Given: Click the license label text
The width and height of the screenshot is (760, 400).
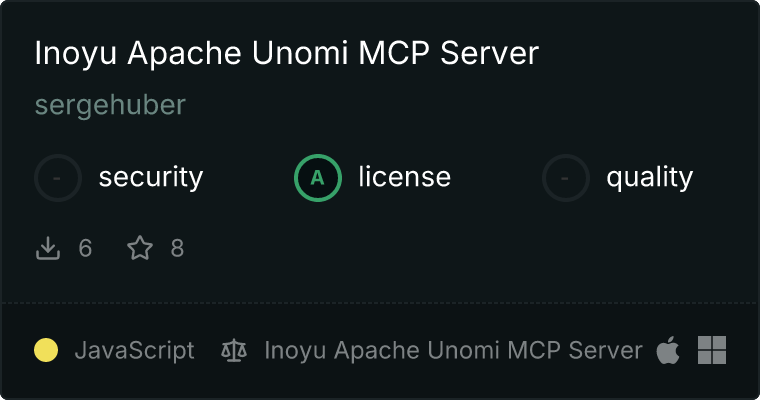Looking at the screenshot, I should point(405,176).
